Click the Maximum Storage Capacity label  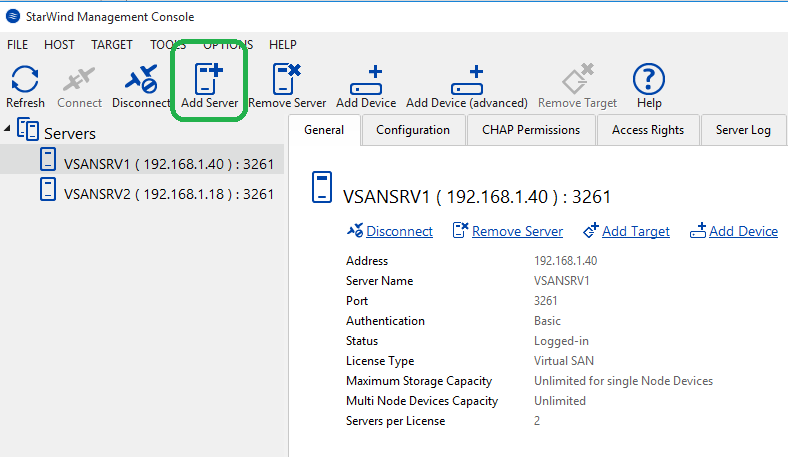pos(419,381)
